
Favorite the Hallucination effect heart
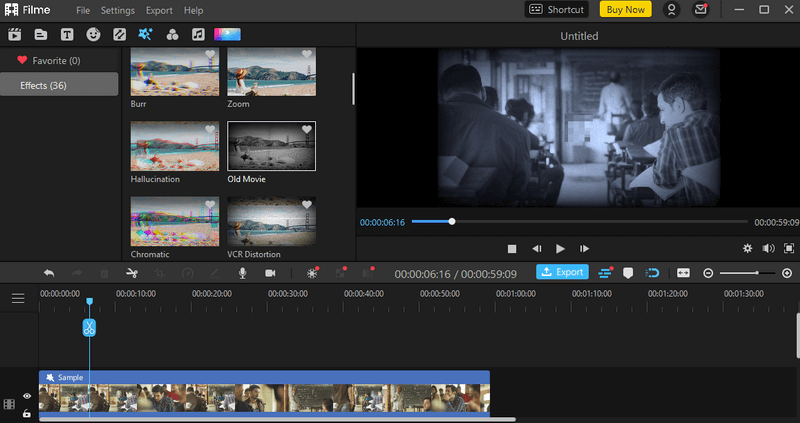pos(210,130)
